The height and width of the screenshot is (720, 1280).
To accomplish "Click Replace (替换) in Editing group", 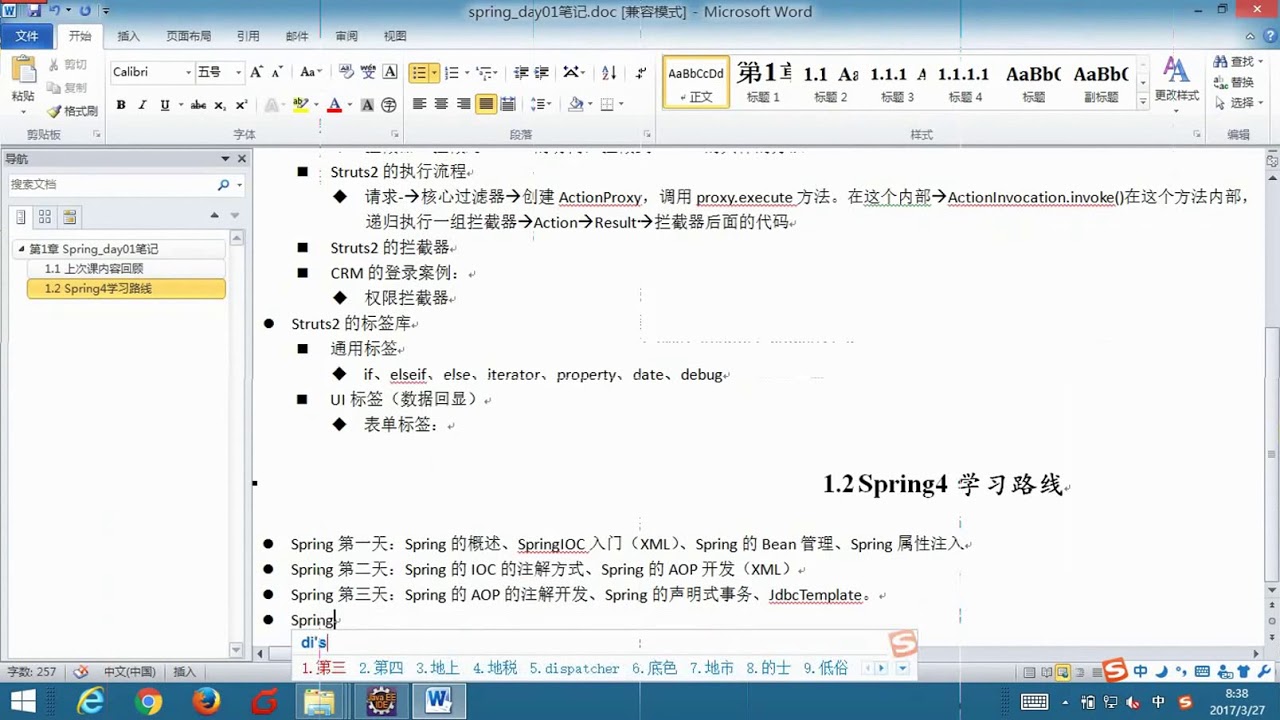I will [1234, 82].
